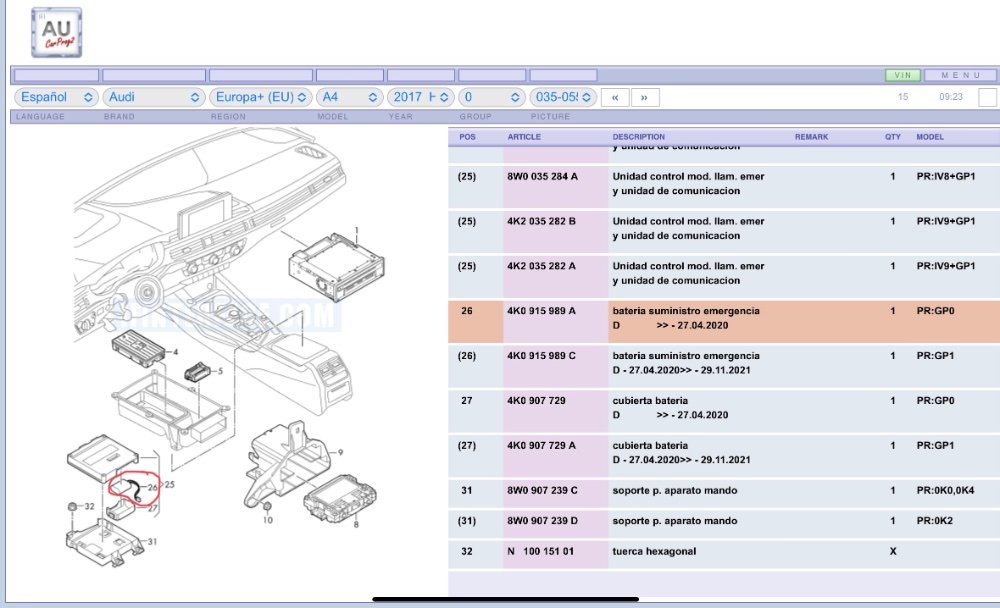This screenshot has width=1000, height=608.
Task: Click the 'tuerca hexagonal' description
Action: click(x=654, y=551)
